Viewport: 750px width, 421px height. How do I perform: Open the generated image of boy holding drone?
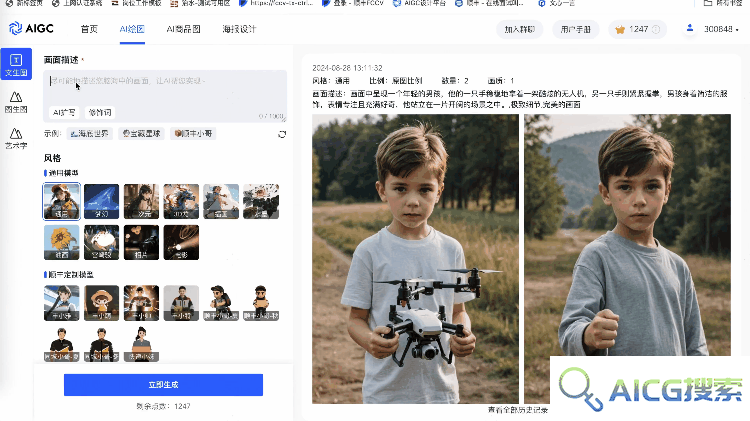pos(415,258)
